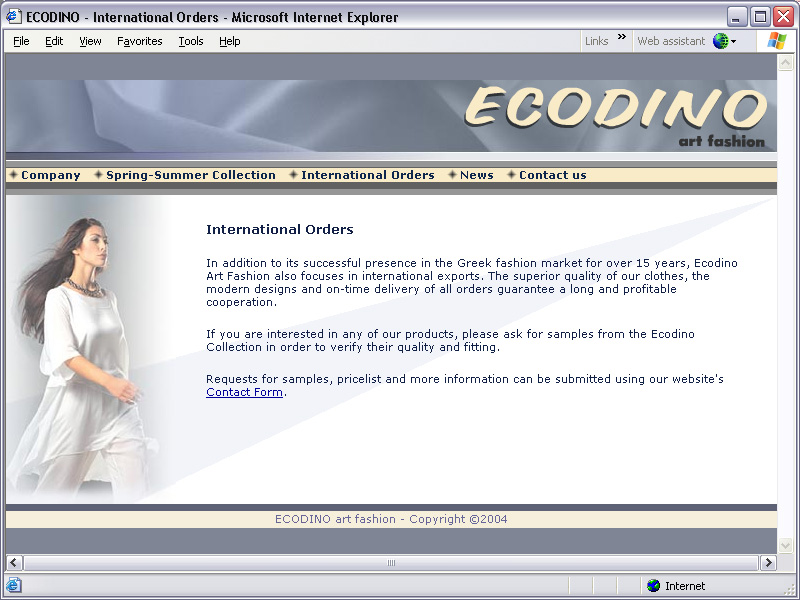Click the star bullet beside Contact us

511,174
